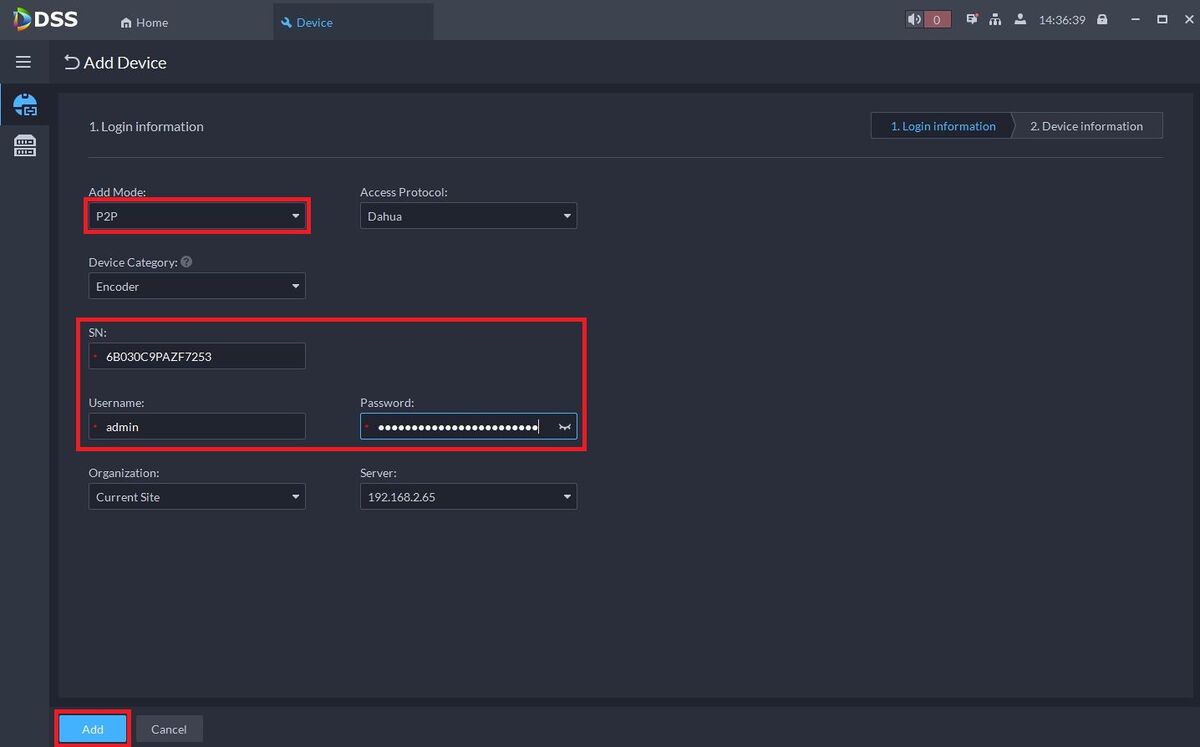
Task: Open the storage/server sidebar icon
Action: pos(25,146)
